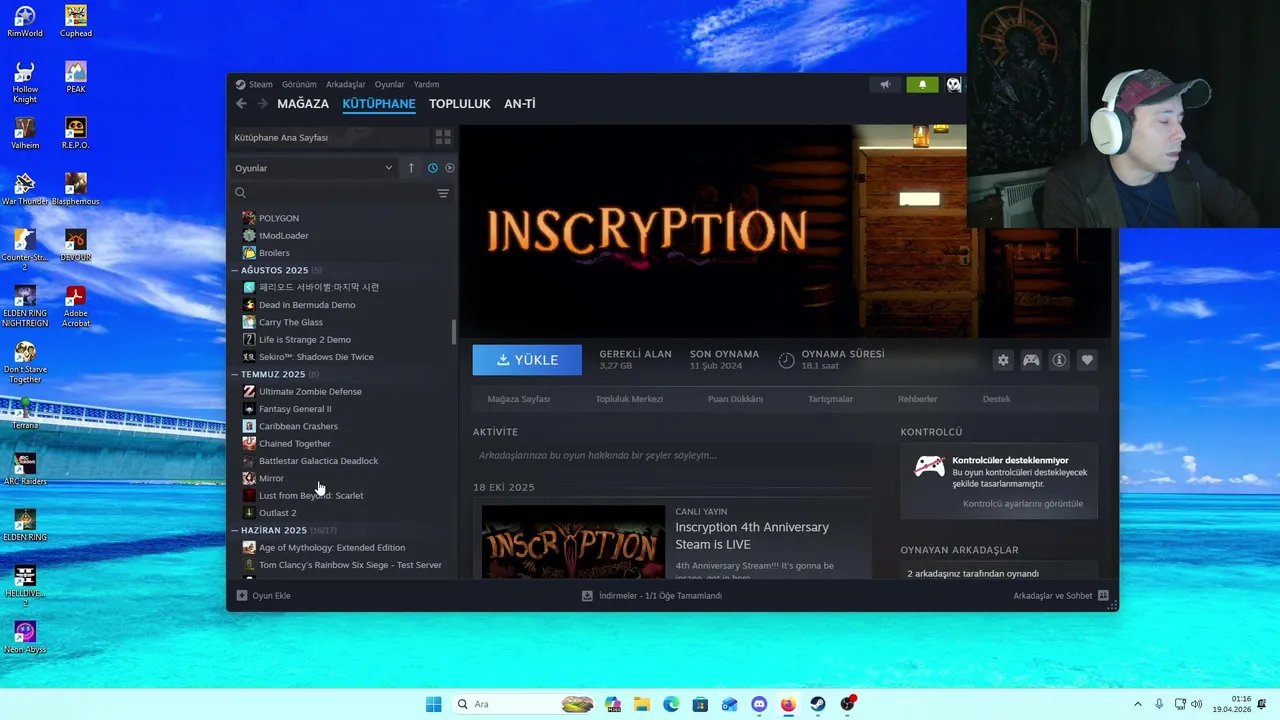
Task: Open the Yardım menu
Action: tap(427, 85)
